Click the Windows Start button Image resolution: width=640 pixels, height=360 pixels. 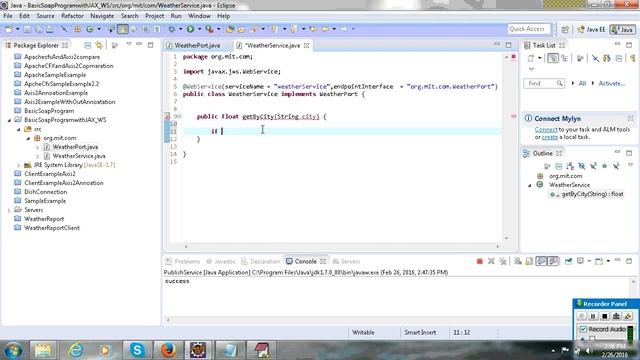tap(13, 350)
